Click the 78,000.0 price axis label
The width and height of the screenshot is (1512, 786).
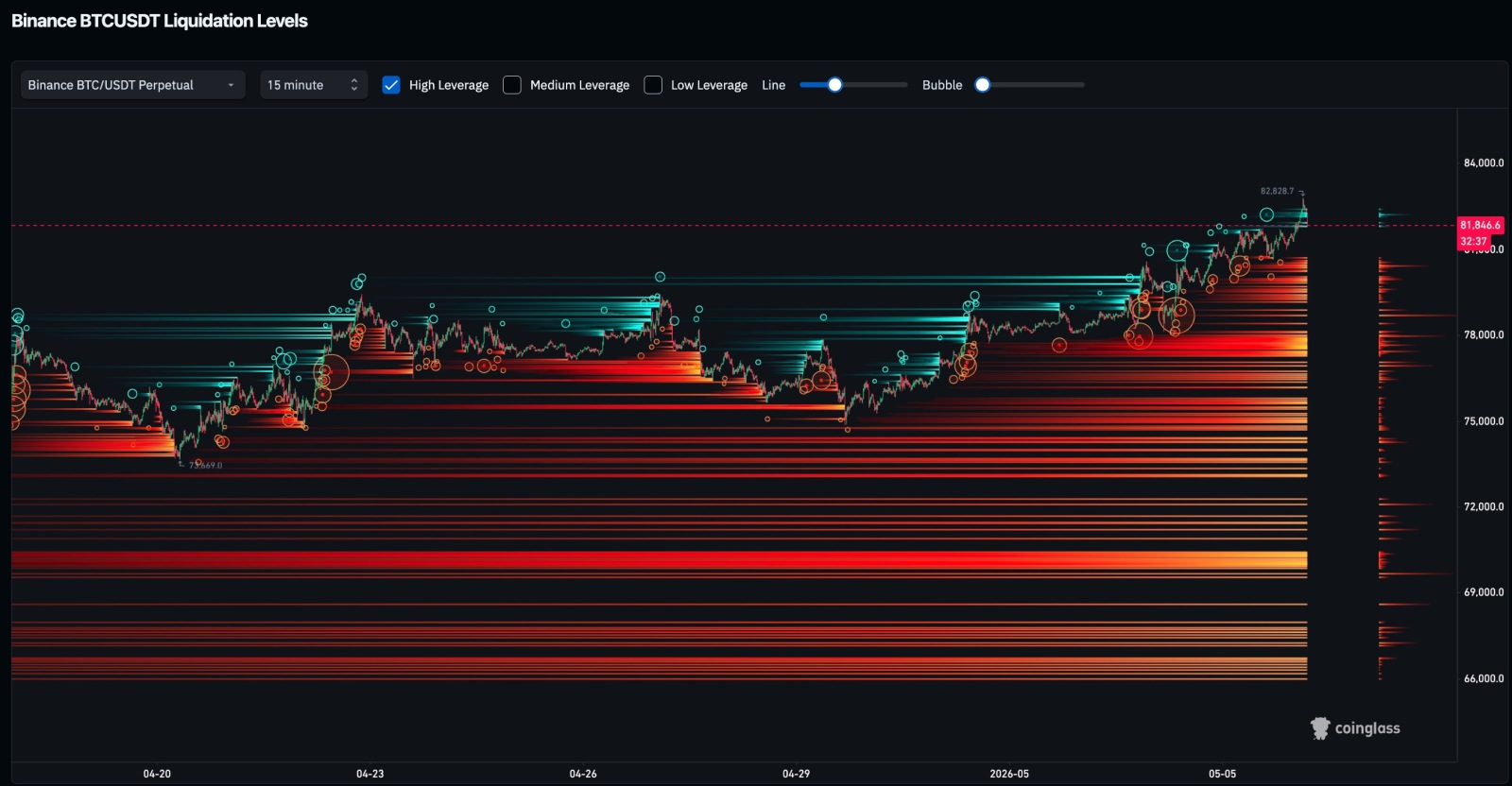pos(1484,334)
